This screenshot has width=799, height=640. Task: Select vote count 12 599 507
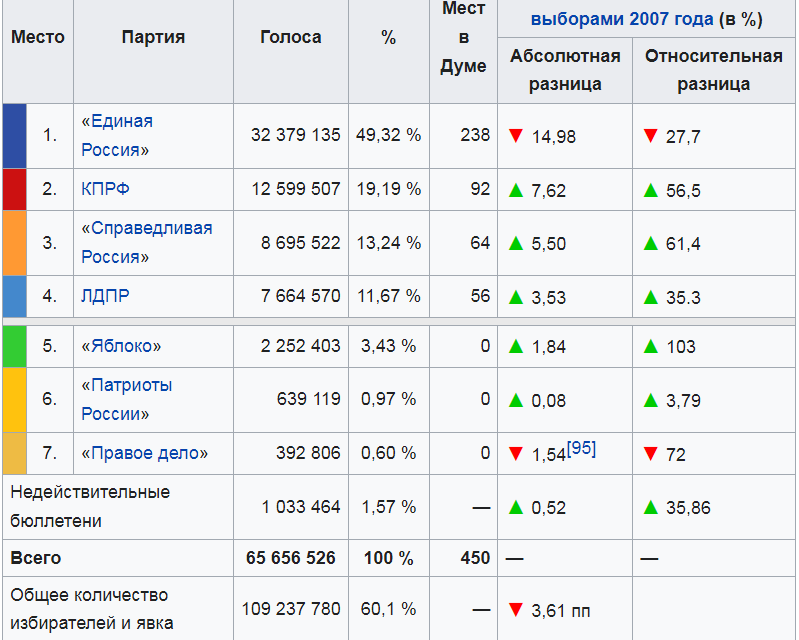pyautogui.click(x=296, y=189)
